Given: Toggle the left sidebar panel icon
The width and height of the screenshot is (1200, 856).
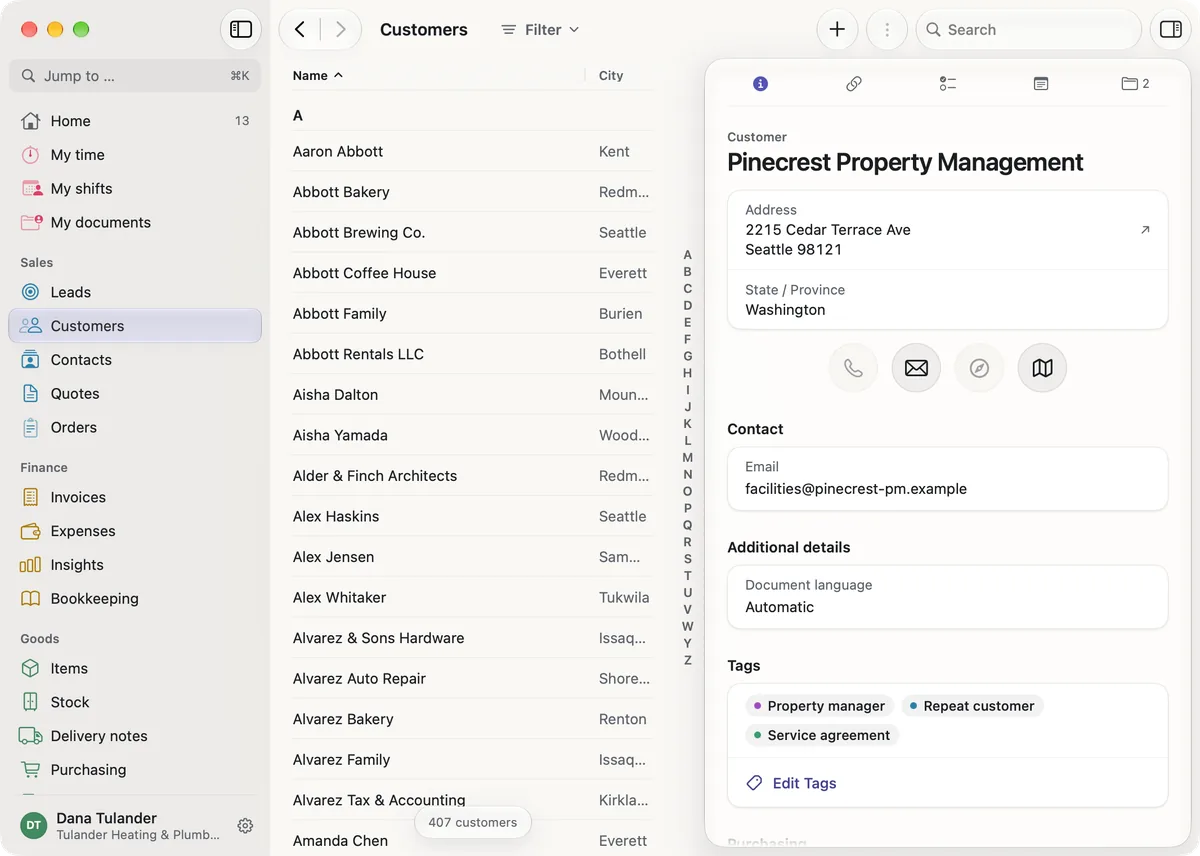Looking at the screenshot, I should click(241, 29).
